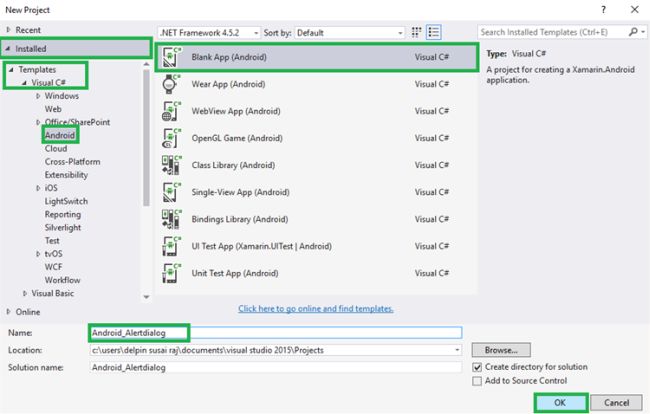Select the Workflow category
Screen dimensions: 650x414
(63, 280)
